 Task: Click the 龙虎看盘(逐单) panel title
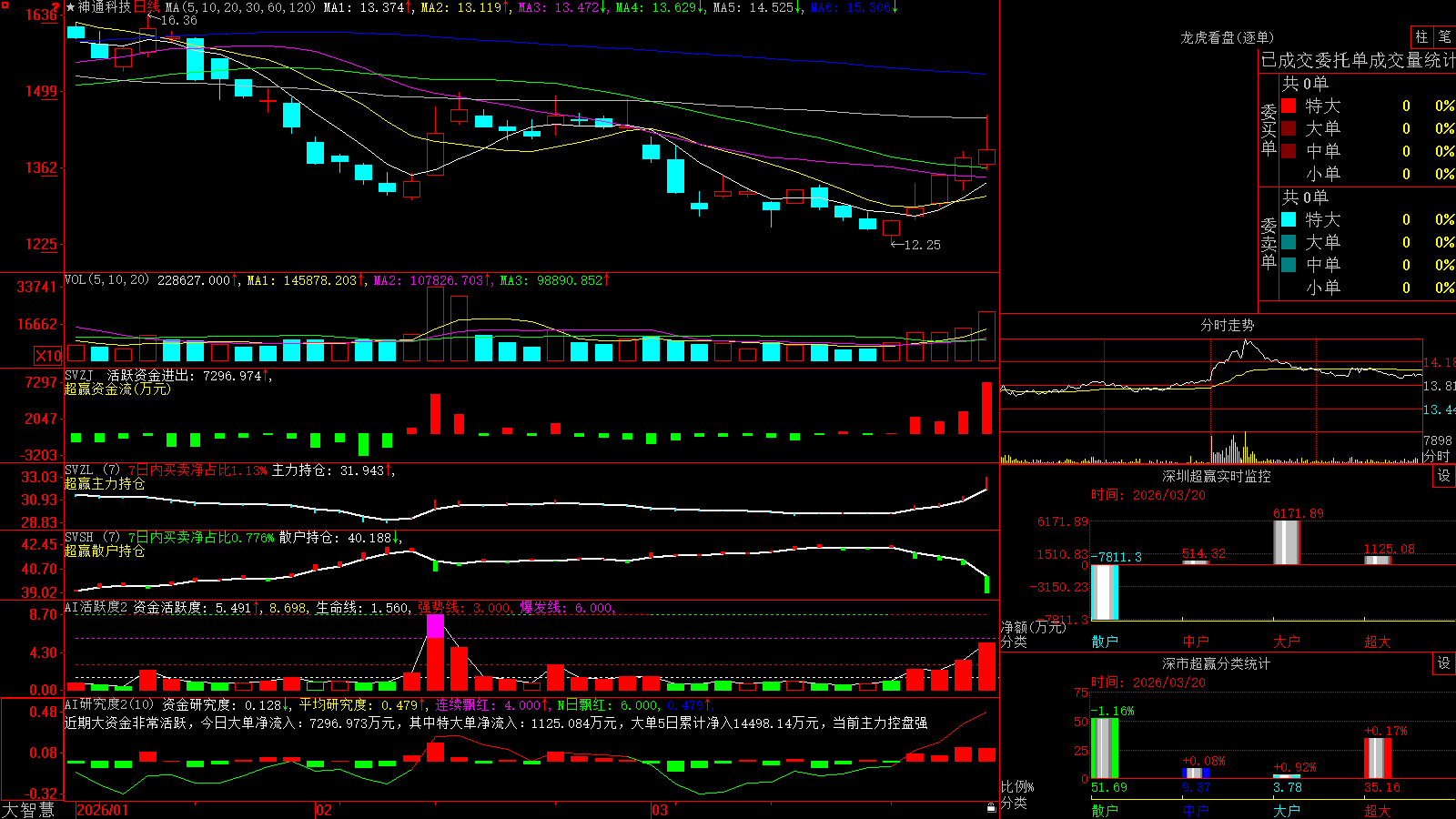(1227, 37)
